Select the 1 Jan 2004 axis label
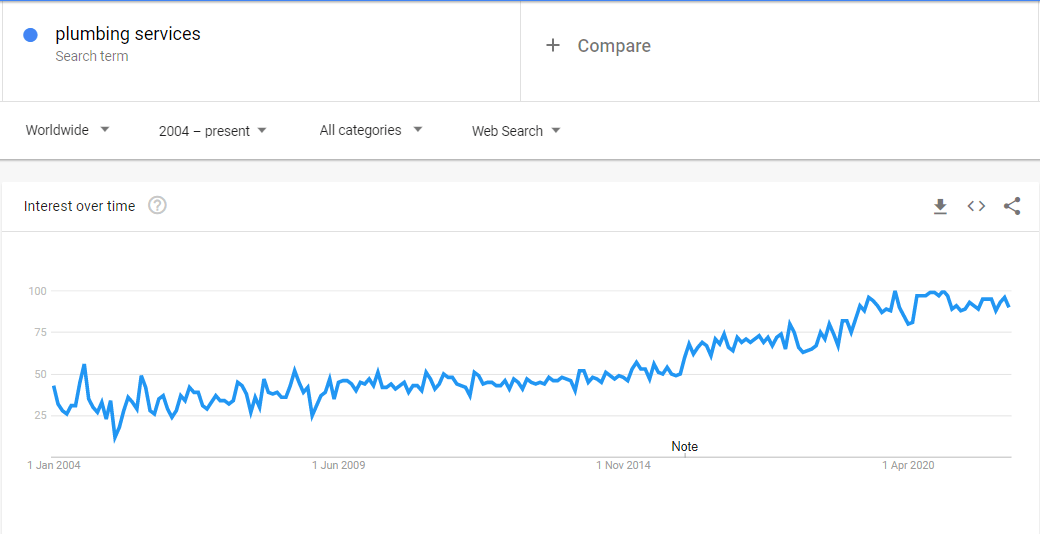This screenshot has width=1040, height=534. click(54, 465)
